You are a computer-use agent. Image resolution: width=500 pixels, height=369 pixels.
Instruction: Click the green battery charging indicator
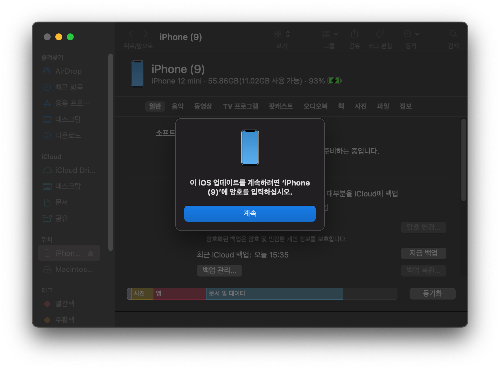point(335,81)
